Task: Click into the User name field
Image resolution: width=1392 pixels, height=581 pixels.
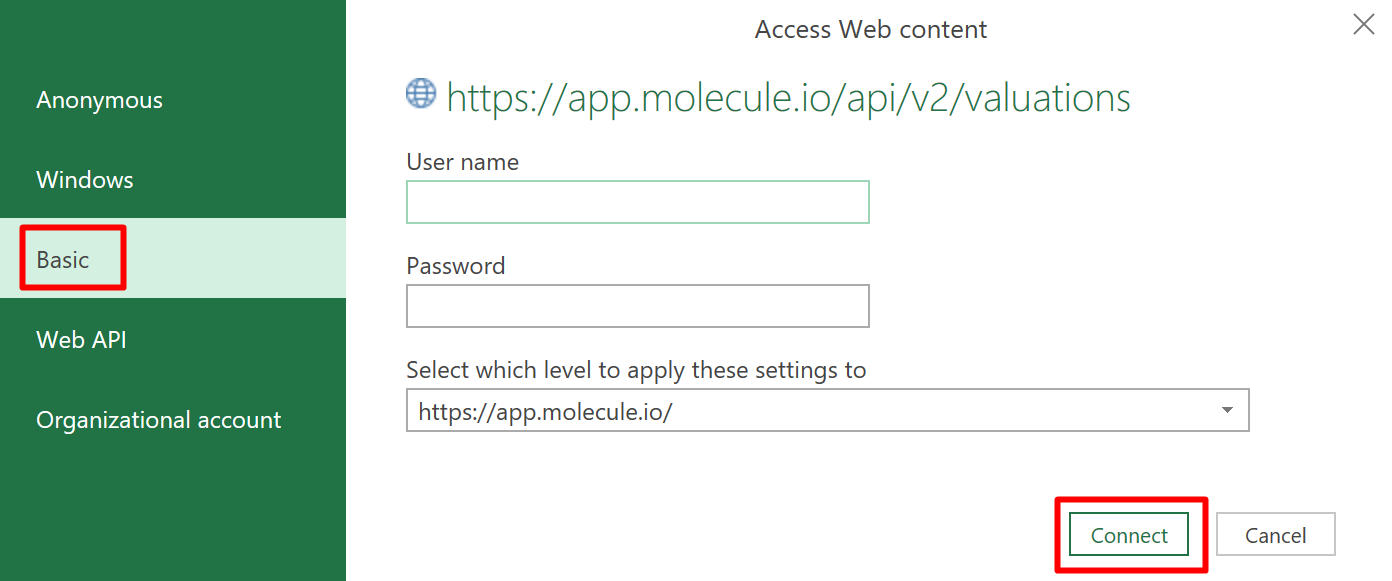Action: (x=637, y=202)
